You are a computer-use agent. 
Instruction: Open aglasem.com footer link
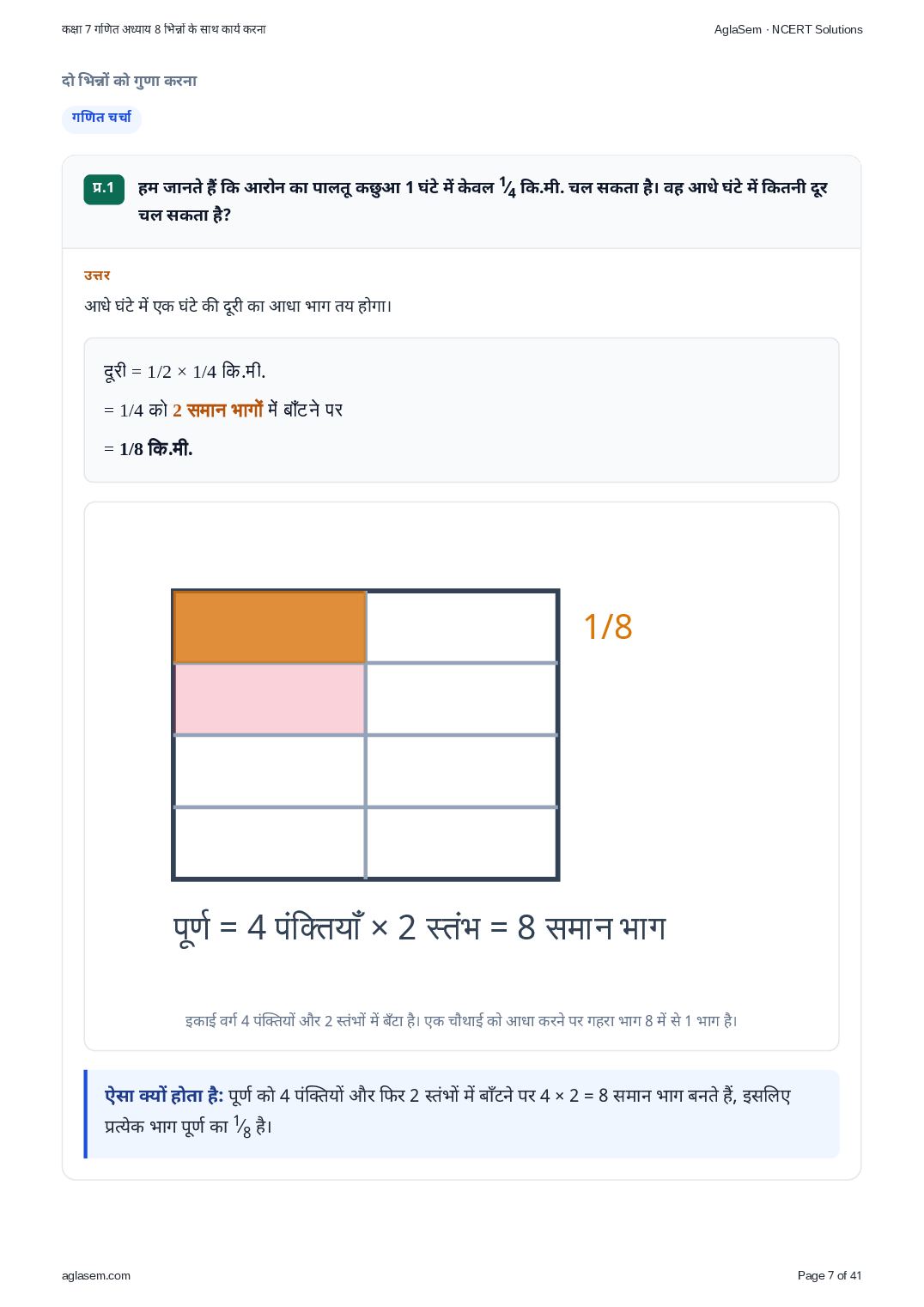click(96, 1275)
